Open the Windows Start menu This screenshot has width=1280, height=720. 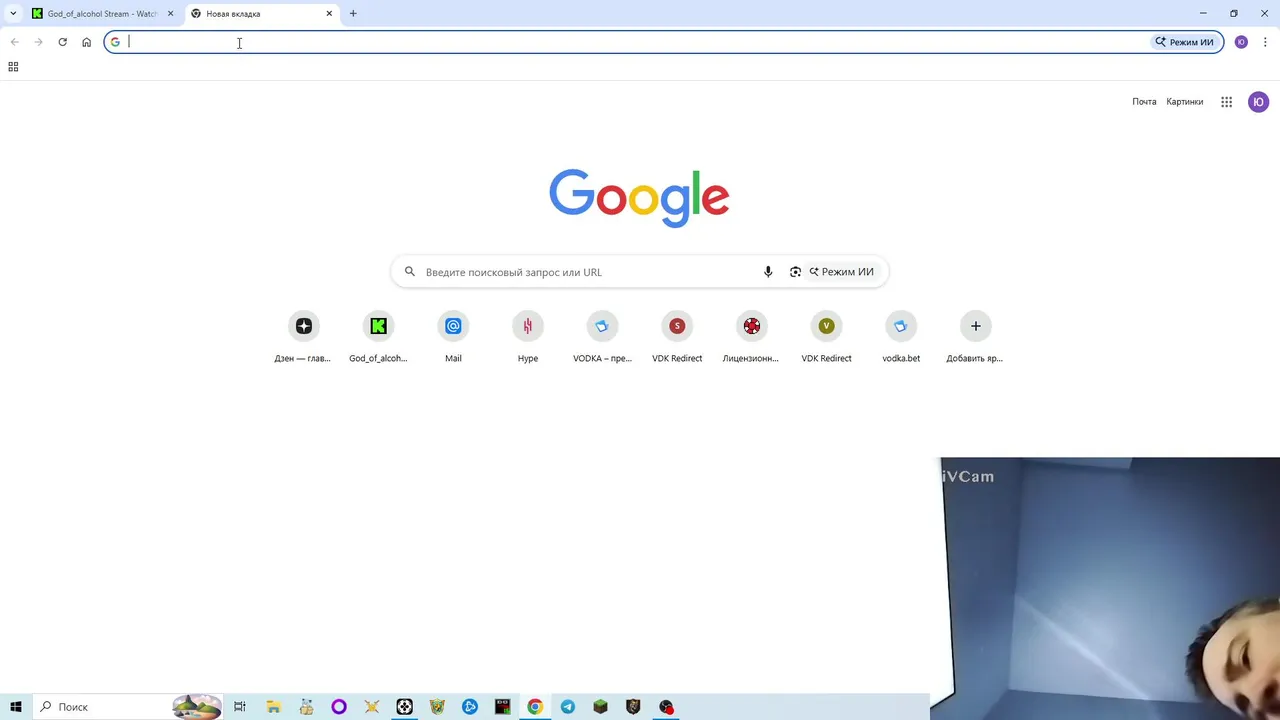tap(16, 707)
